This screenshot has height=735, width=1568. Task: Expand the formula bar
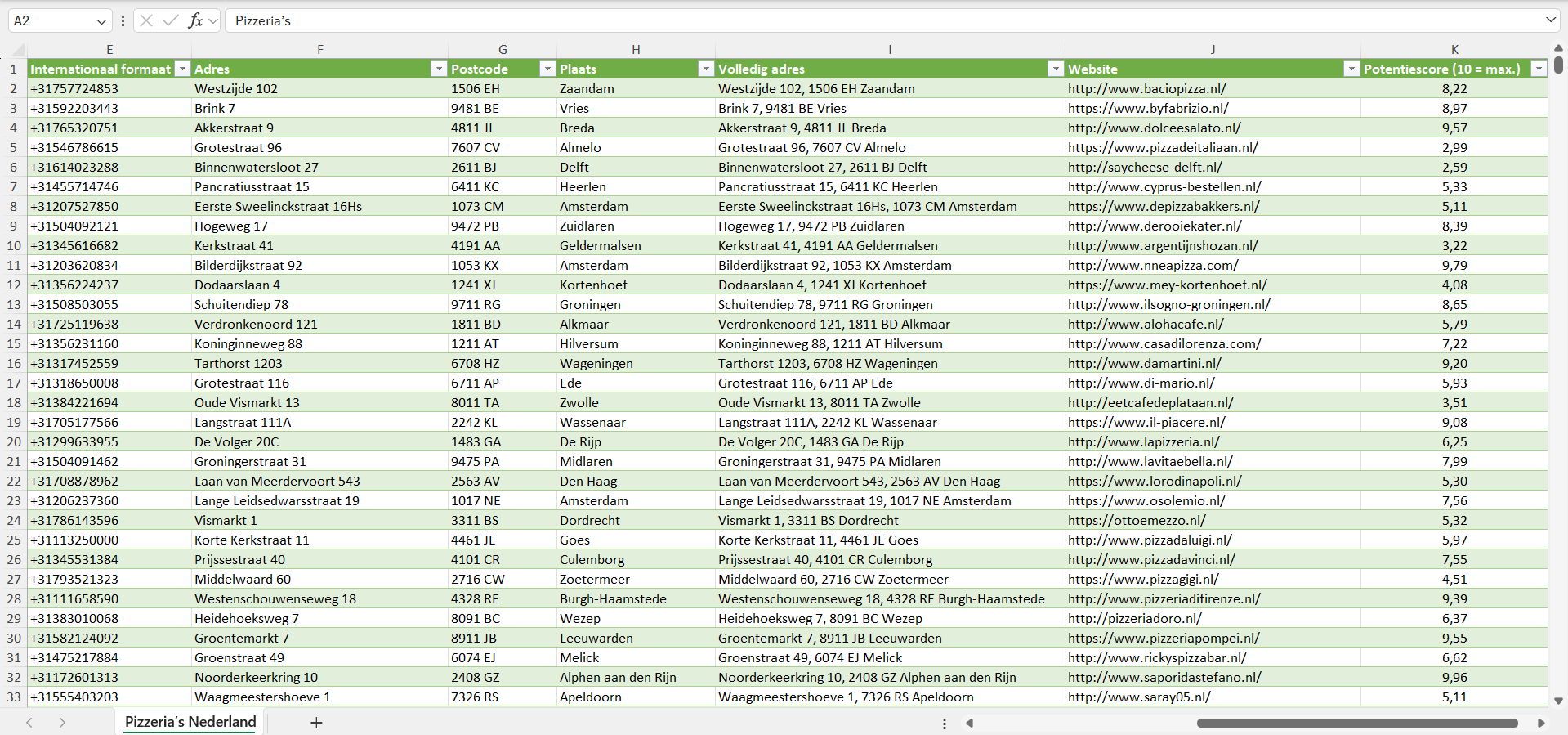(1550, 20)
